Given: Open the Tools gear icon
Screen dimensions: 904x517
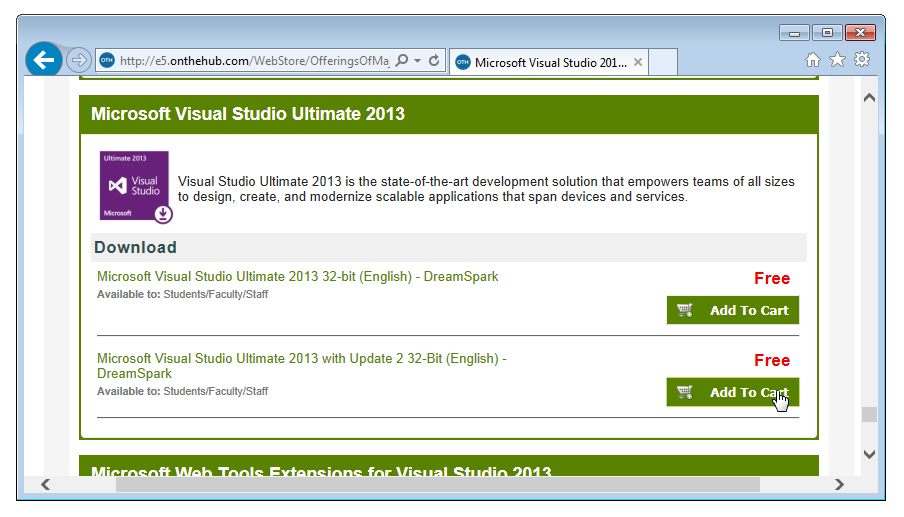Looking at the screenshot, I should (x=862, y=59).
